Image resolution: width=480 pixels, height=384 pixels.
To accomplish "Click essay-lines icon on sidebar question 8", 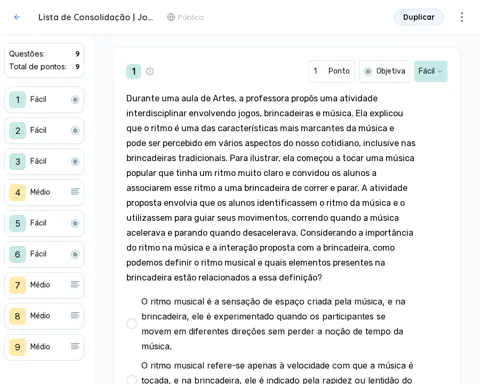I will pos(75,315).
